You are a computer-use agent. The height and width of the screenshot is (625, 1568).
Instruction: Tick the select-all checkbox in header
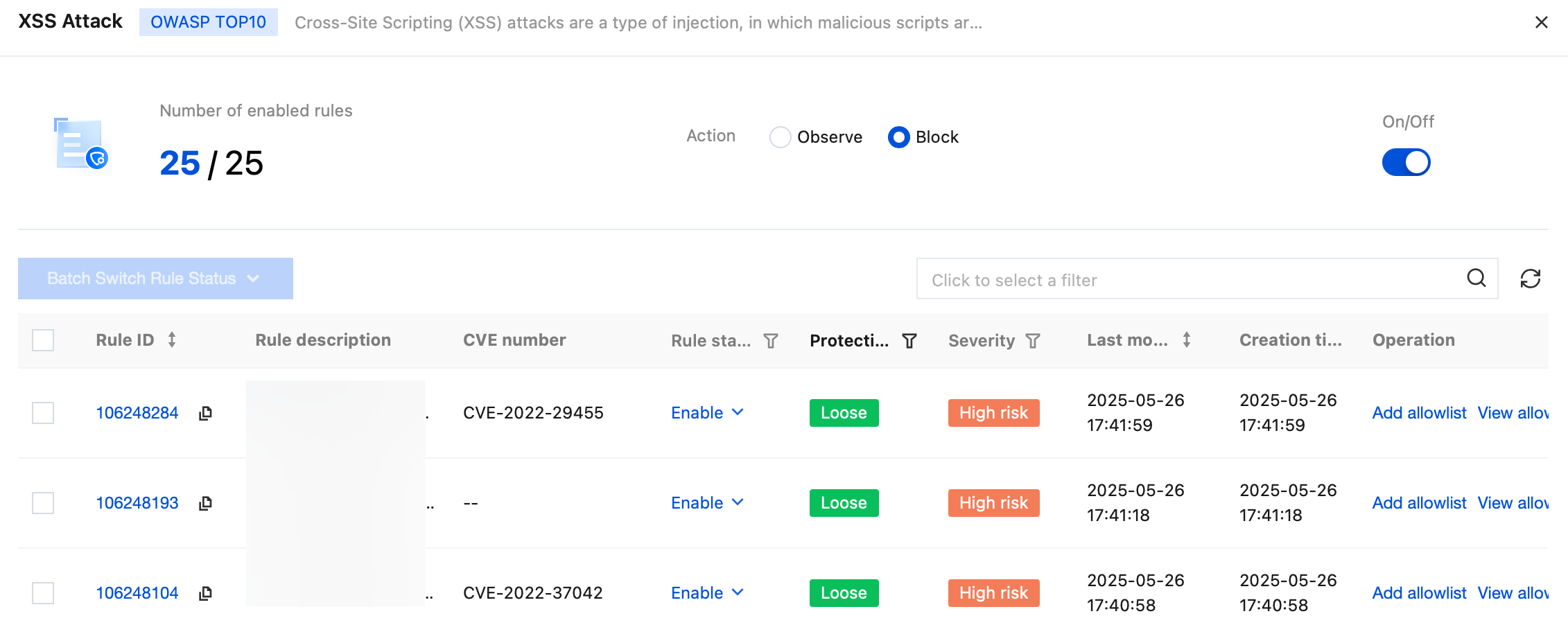pyautogui.click(x=43, y=340)
